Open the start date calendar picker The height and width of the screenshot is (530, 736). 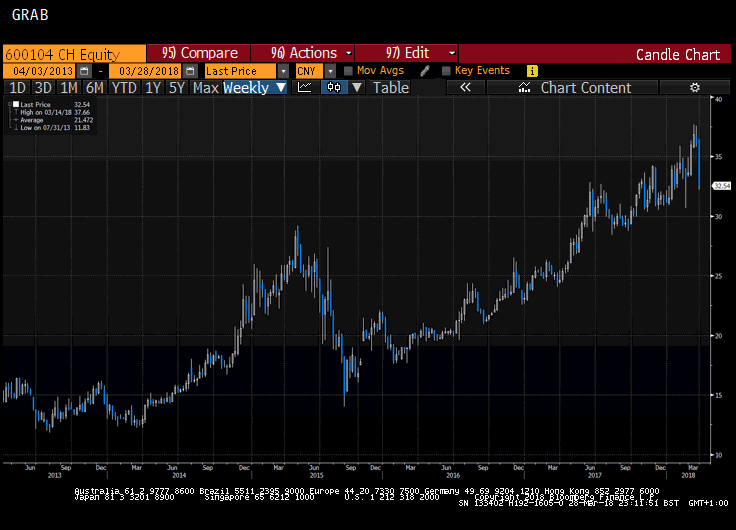(x=84, y=71)
